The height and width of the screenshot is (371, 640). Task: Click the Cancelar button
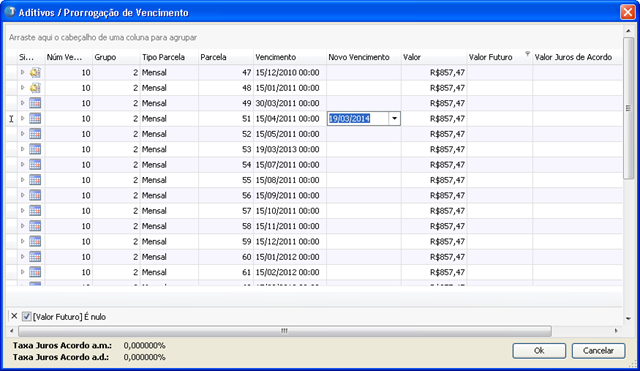(x=598, y=351)
